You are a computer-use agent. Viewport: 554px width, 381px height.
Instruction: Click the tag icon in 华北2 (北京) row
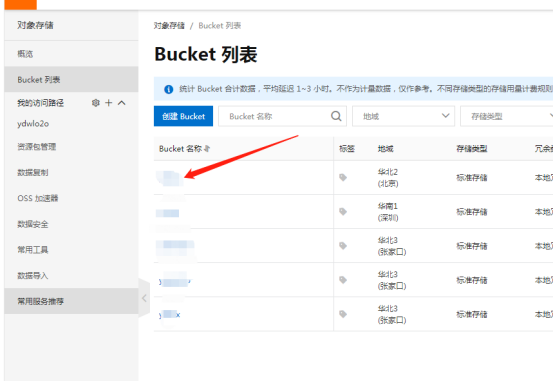[343, 177]
